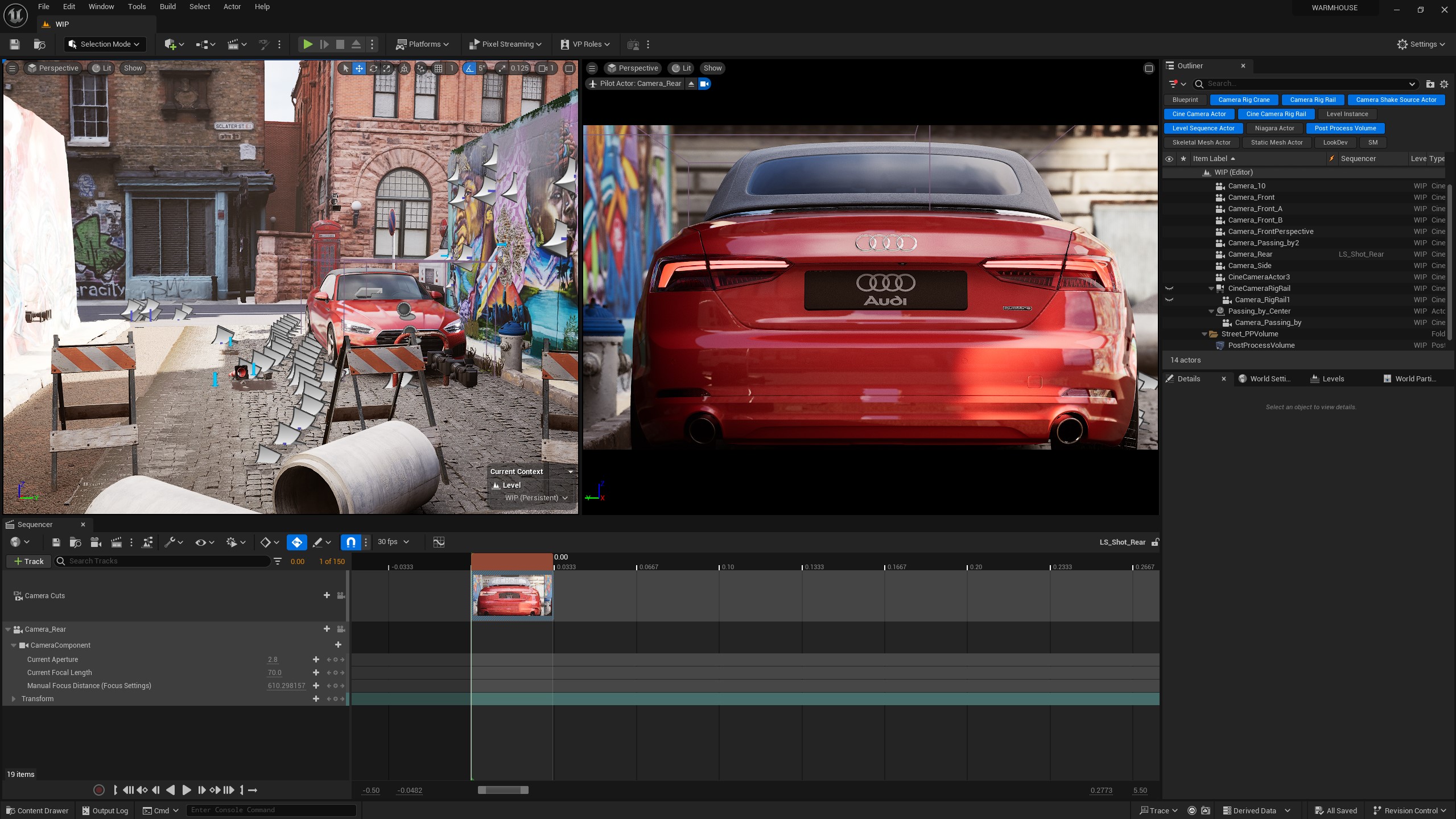Enable the Static Mesh Actor filter
Viewport: 1456px width, 819px height.
[1276, 142]
